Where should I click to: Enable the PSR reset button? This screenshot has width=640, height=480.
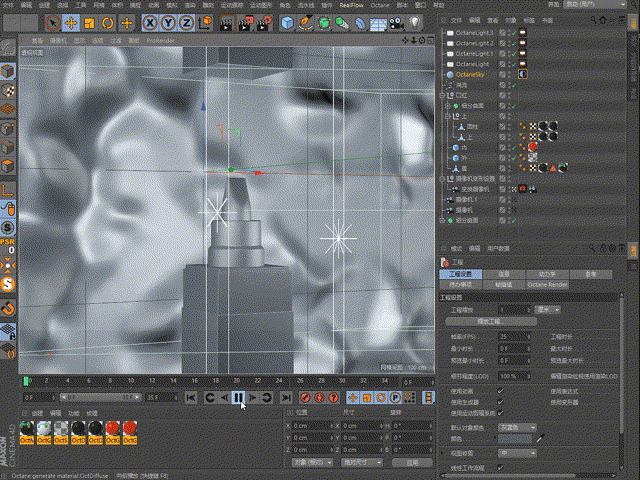(x=8, y=246)
